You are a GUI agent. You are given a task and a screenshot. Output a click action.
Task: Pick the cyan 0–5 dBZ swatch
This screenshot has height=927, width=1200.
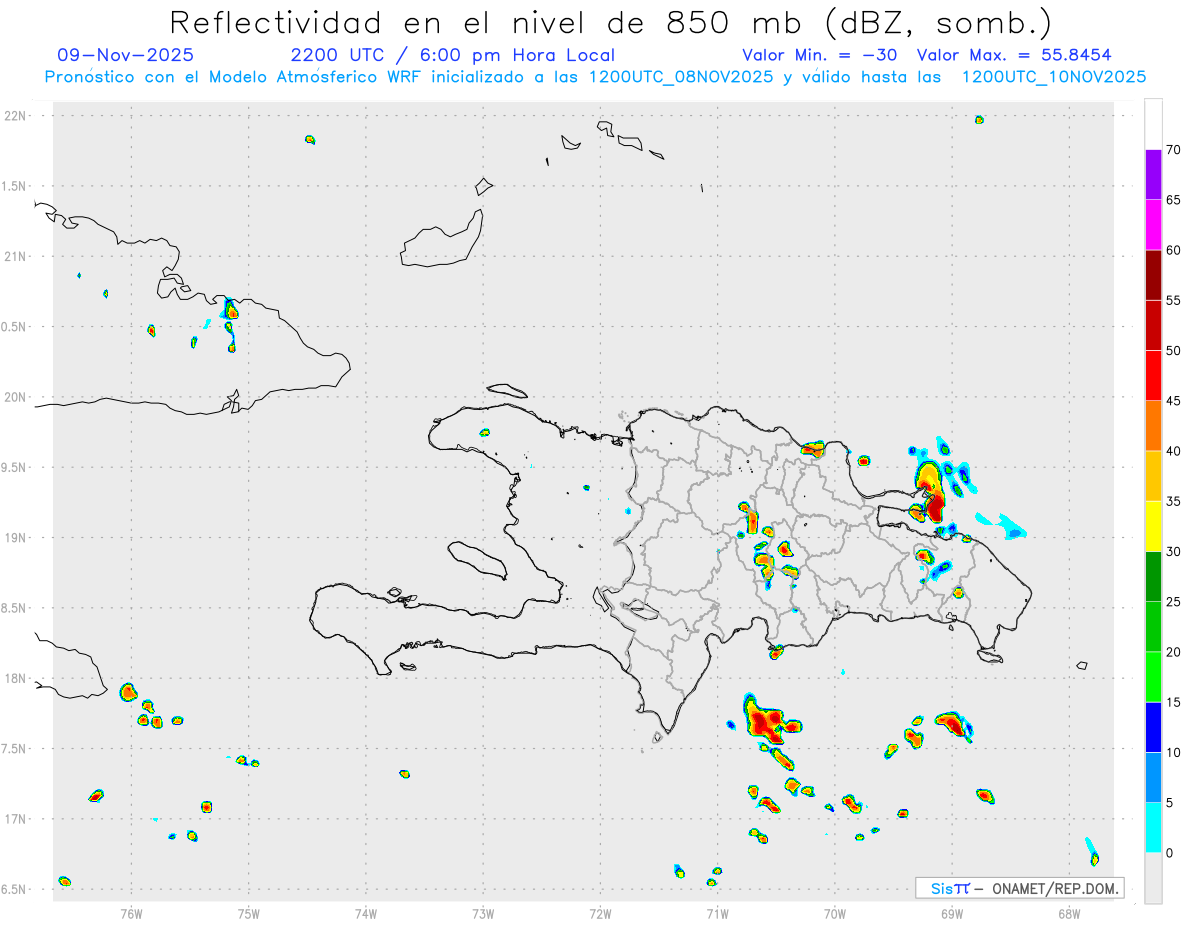(x=1153, y=827)
